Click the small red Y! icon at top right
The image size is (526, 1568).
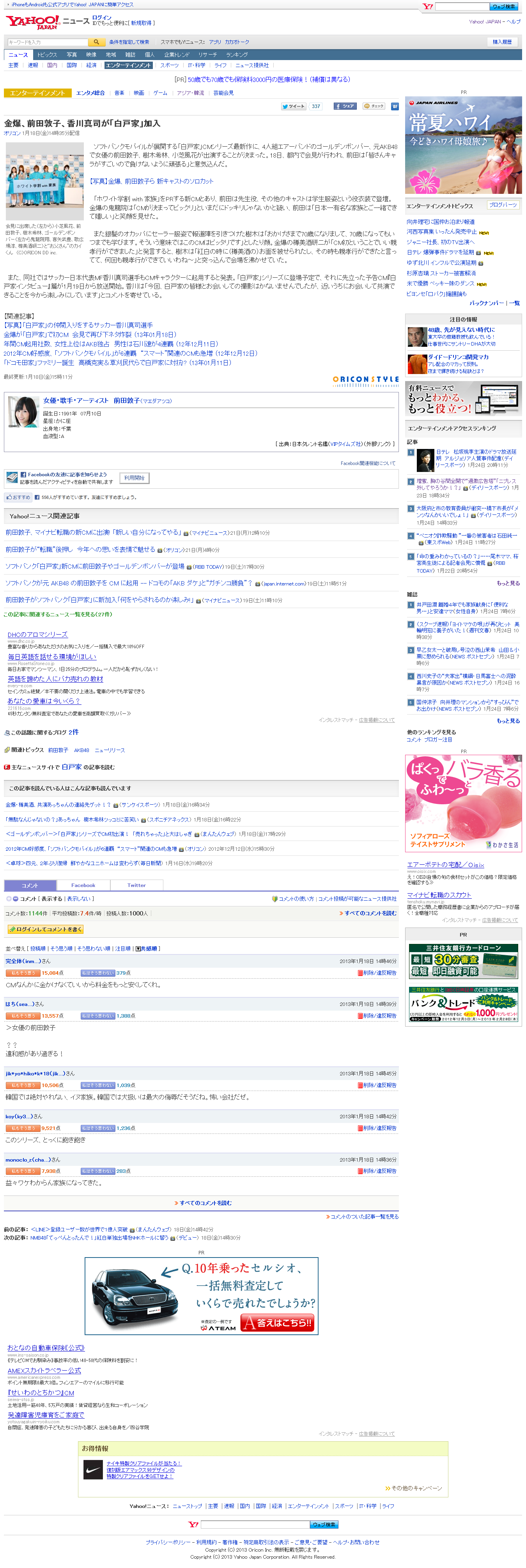click(x=428, y=6)
